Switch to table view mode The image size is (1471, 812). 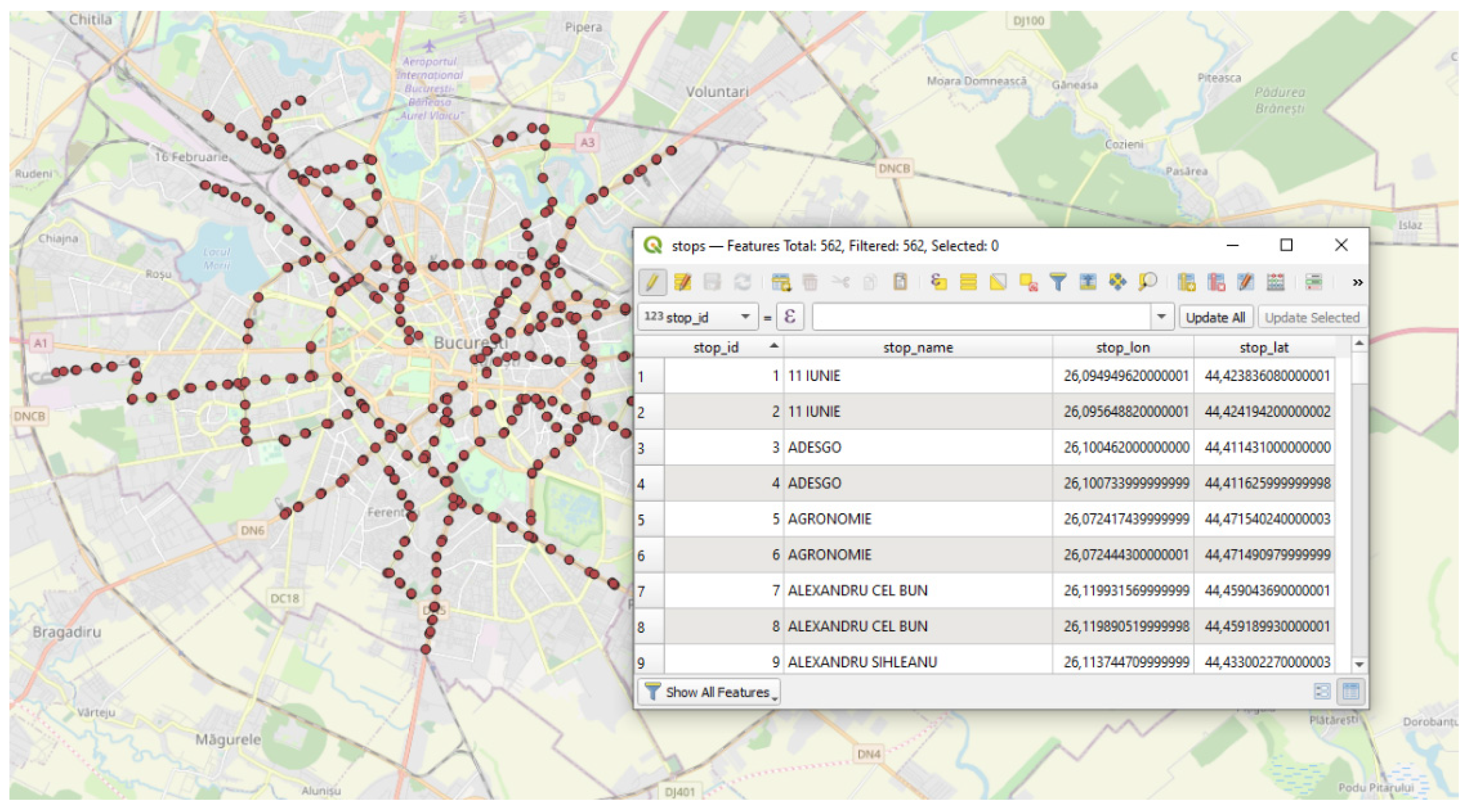[1350, 692]
